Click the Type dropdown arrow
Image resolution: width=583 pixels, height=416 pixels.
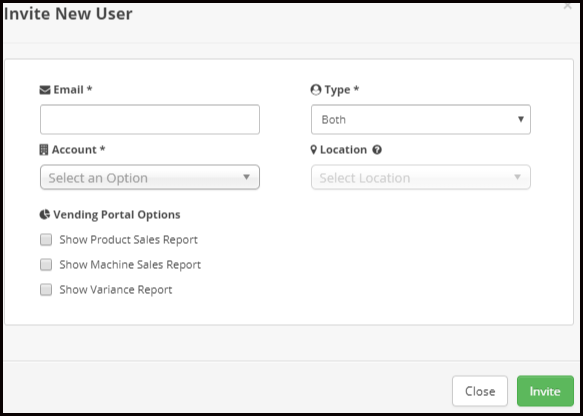pos(521,119)
